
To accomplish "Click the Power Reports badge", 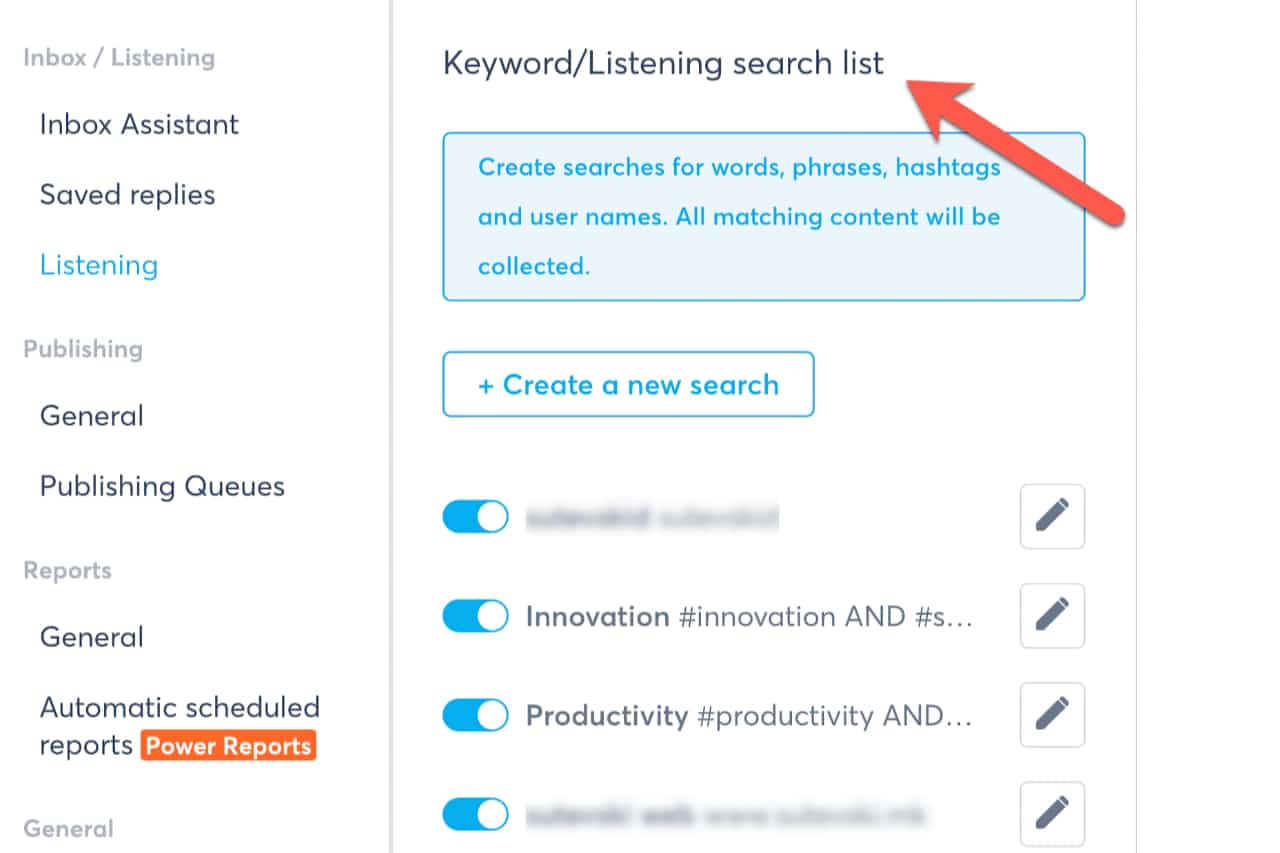I will coord(229,746).
